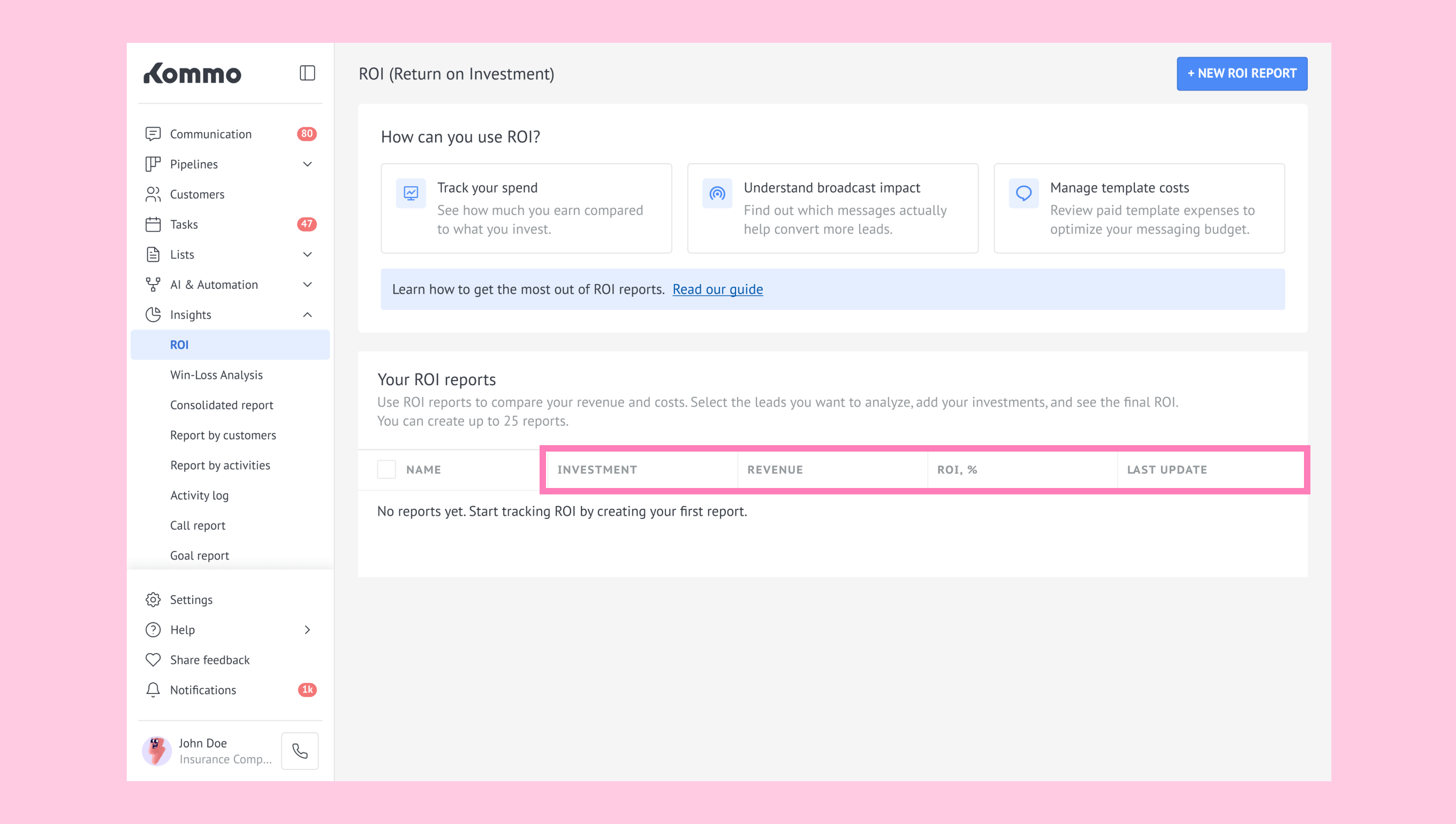Expand the Pipelines menu chevron
Screen dimensions: 1456x824
click(307, 164)
